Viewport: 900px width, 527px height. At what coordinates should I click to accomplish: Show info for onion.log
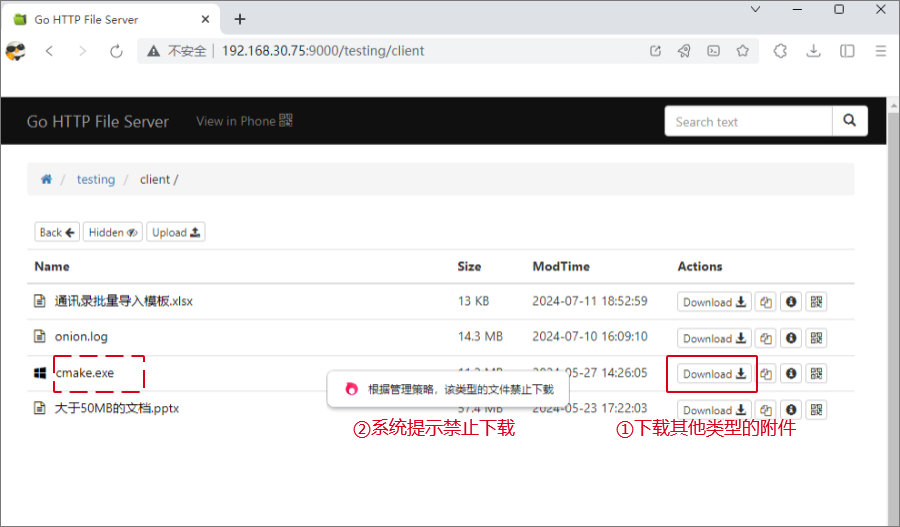click(791, 338)
